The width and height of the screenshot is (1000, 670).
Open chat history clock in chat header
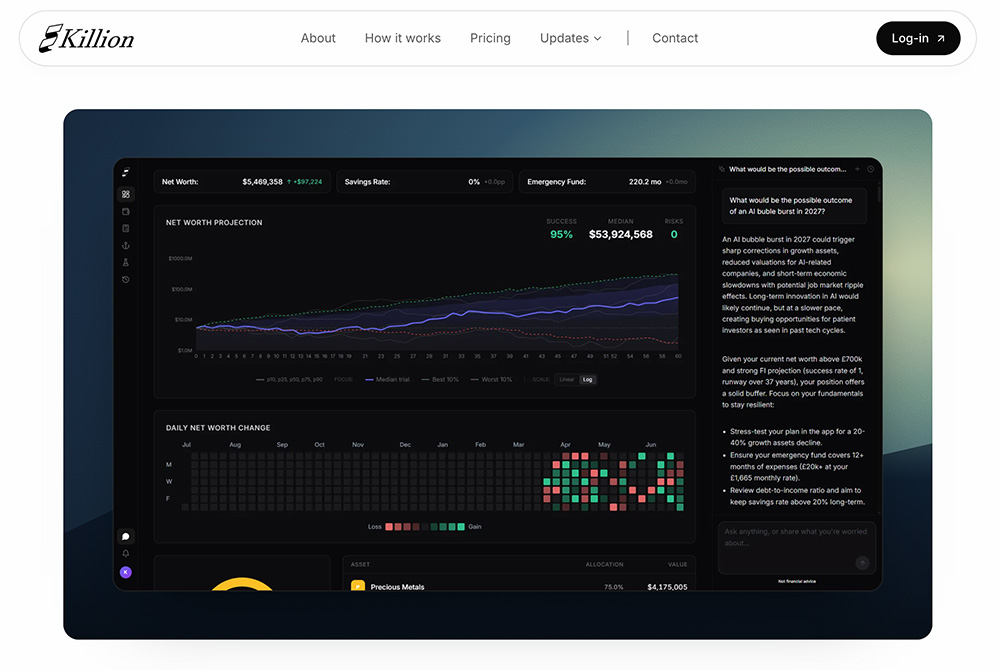coord(870,169)
